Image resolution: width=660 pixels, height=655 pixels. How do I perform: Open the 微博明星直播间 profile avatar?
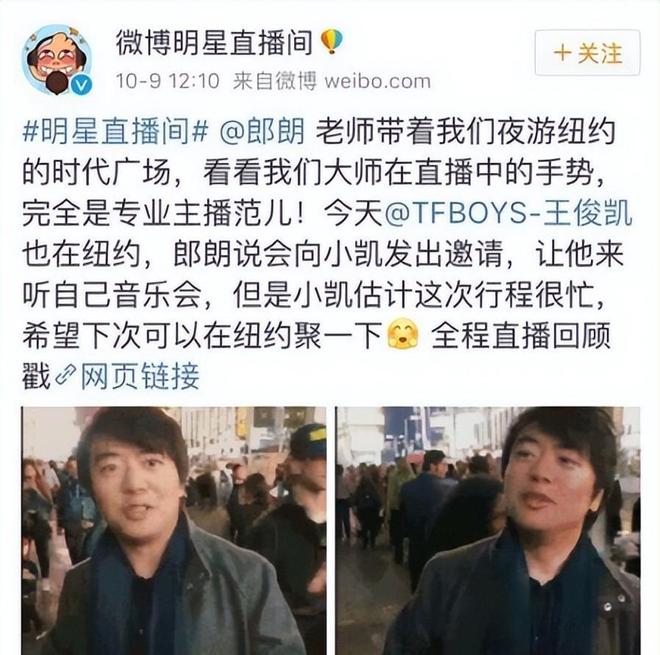[57, 60]
